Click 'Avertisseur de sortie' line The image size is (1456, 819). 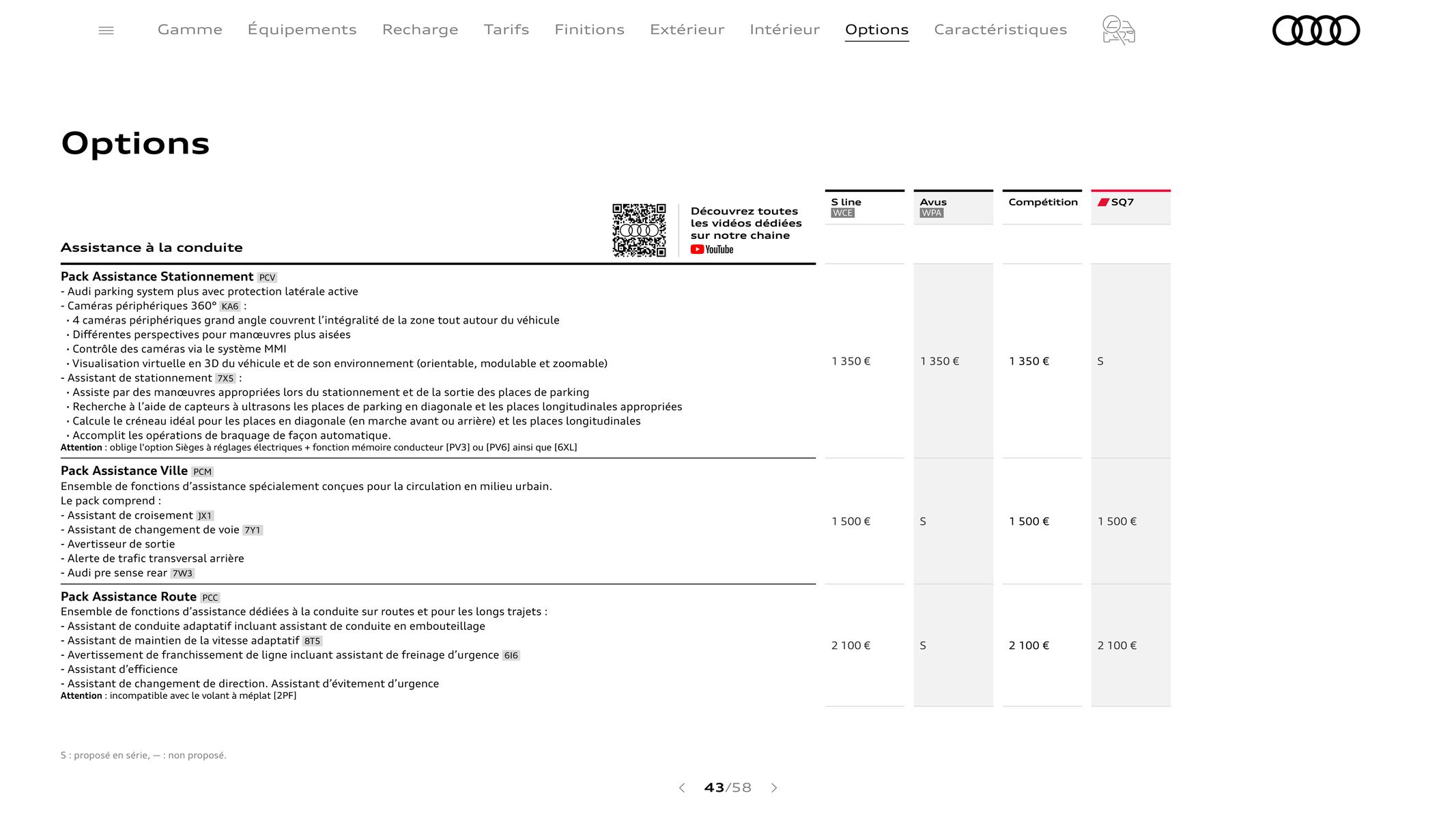tap(117, 544)
